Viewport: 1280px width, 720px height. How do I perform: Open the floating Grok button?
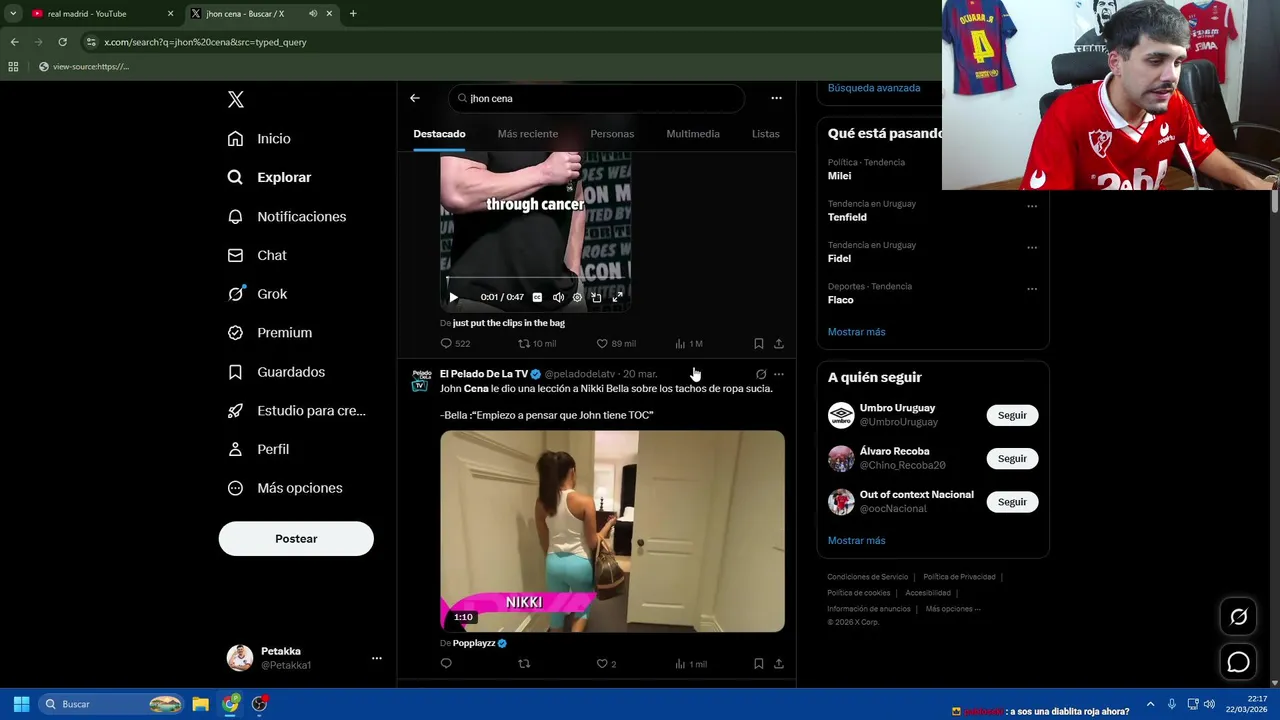(1239, 617)
